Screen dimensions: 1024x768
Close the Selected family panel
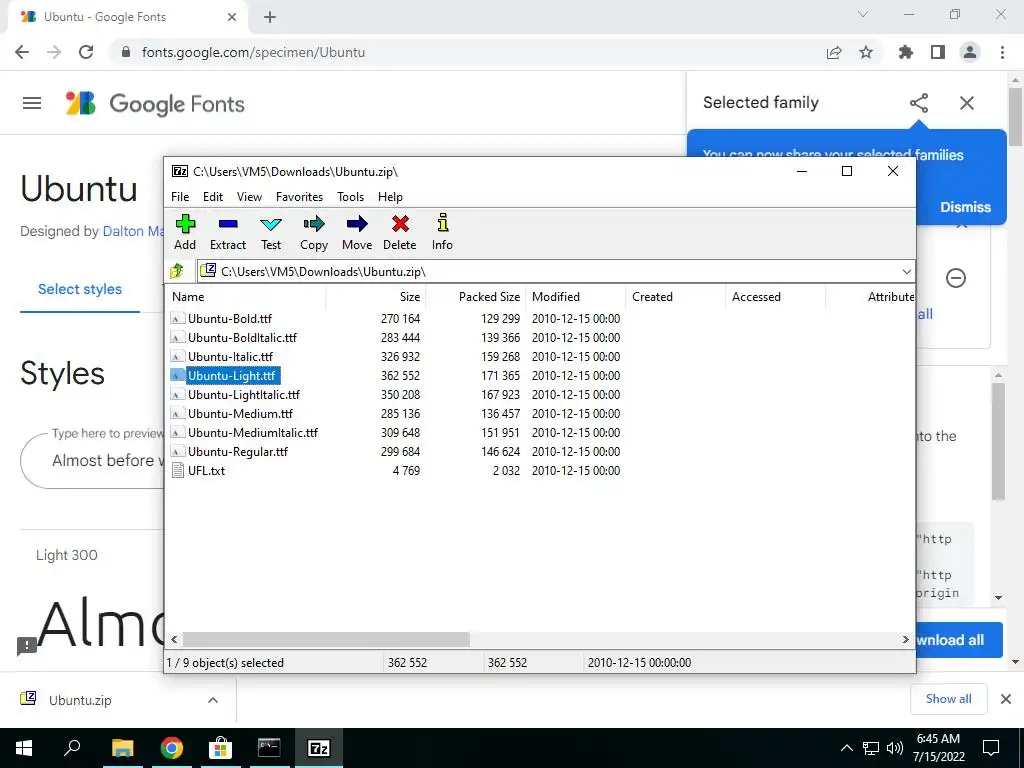[967, 103]
